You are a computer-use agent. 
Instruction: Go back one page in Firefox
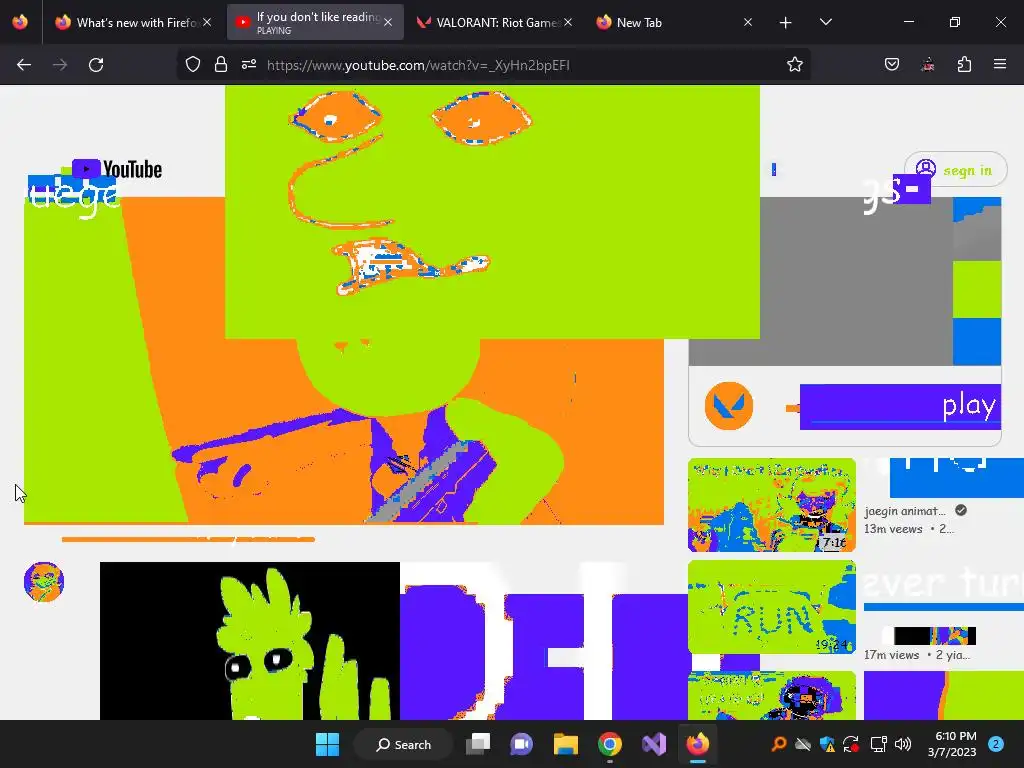tap(24, 65)
